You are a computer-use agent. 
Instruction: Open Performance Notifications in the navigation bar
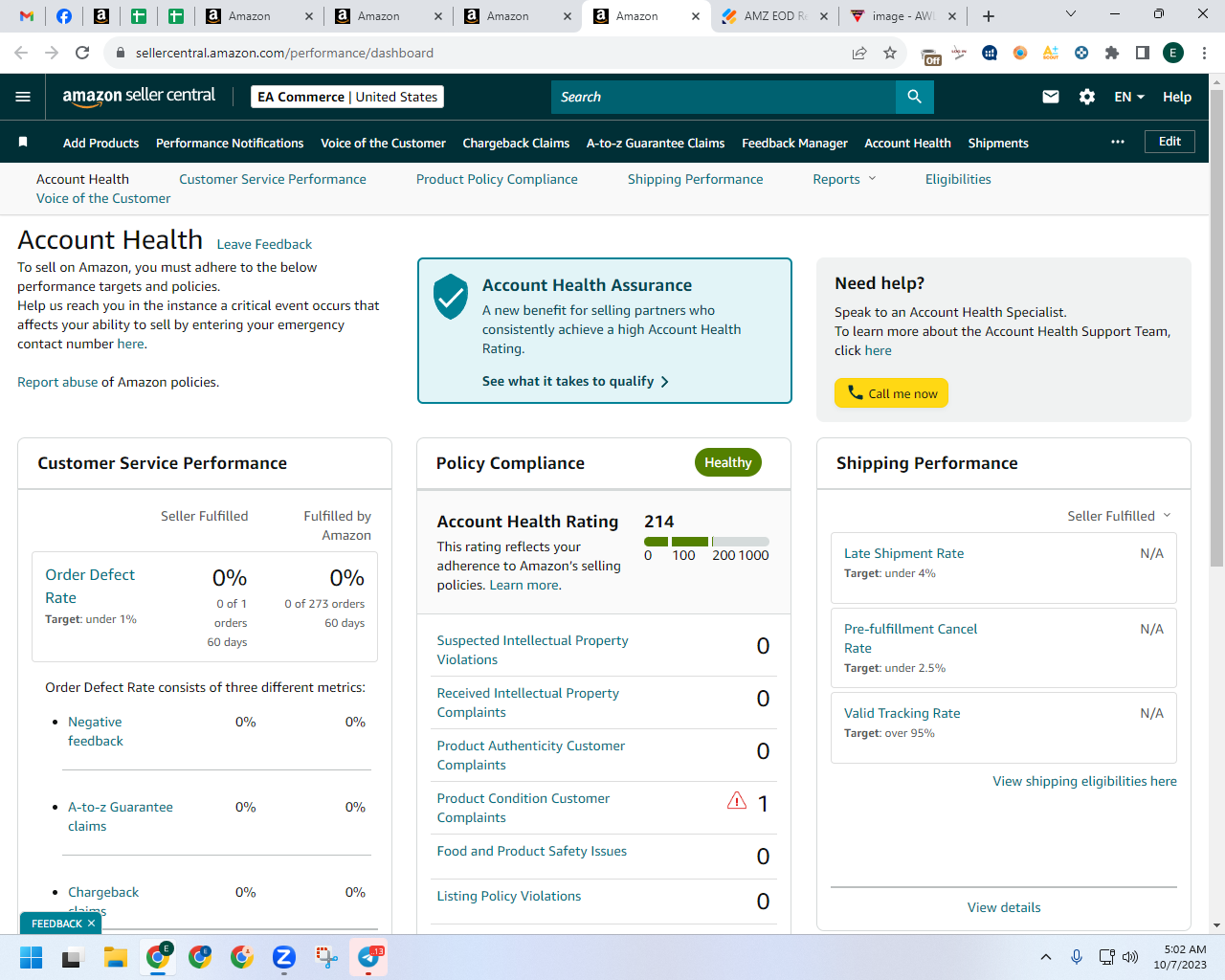[x=230, y=143]
